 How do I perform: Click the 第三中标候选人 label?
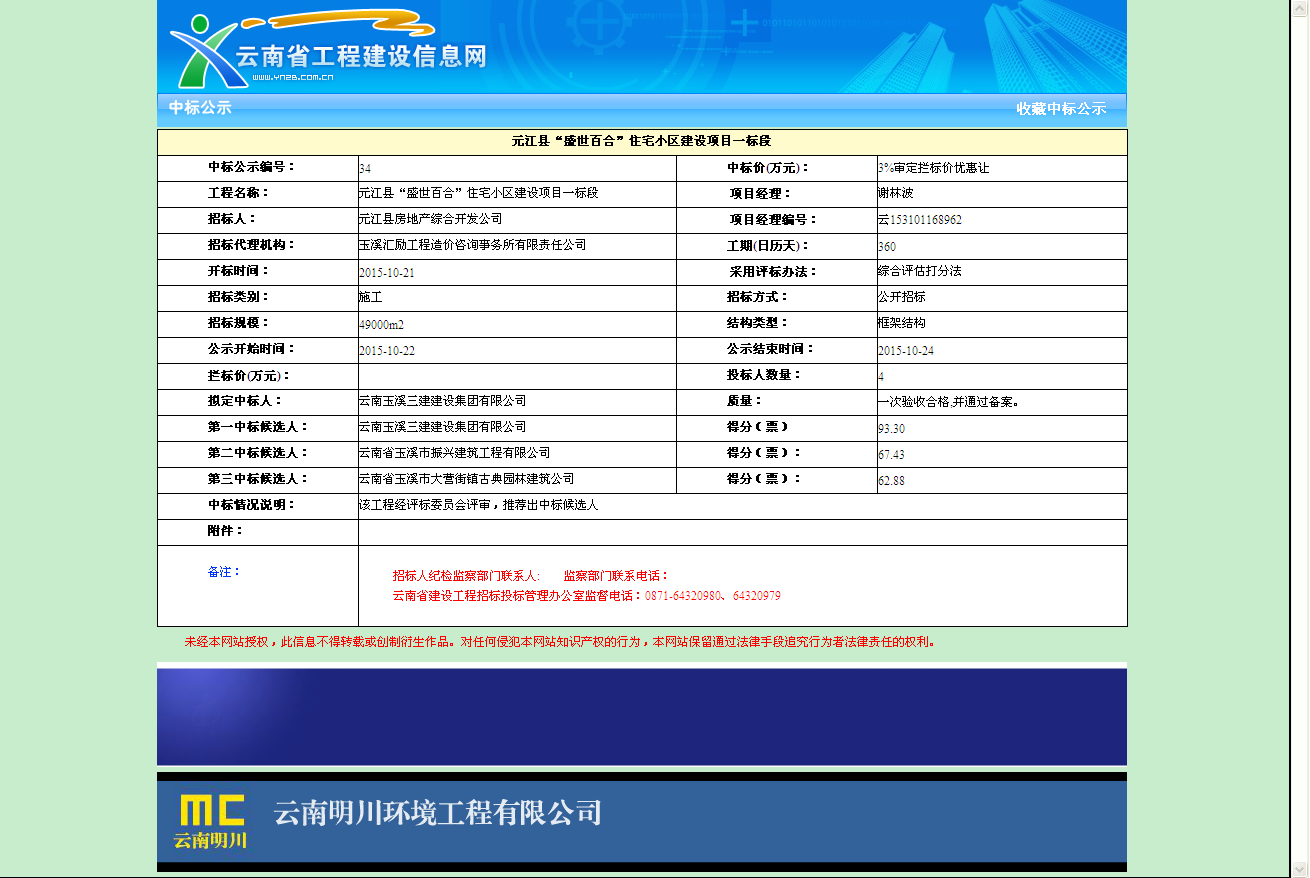tap(258, 479)
